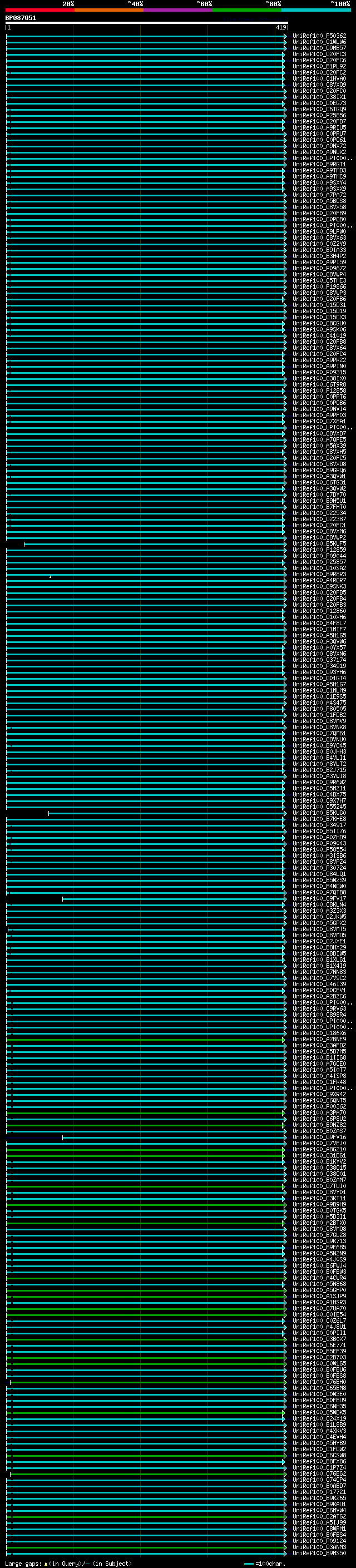Open hit UniRef100_B1PL92

319,66
